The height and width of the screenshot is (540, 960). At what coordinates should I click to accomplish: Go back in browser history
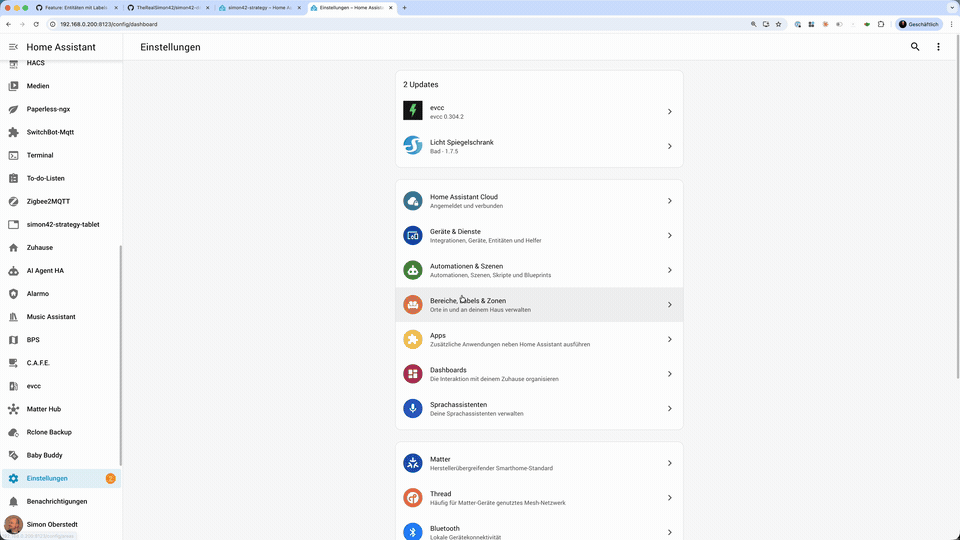pos(9,24)
